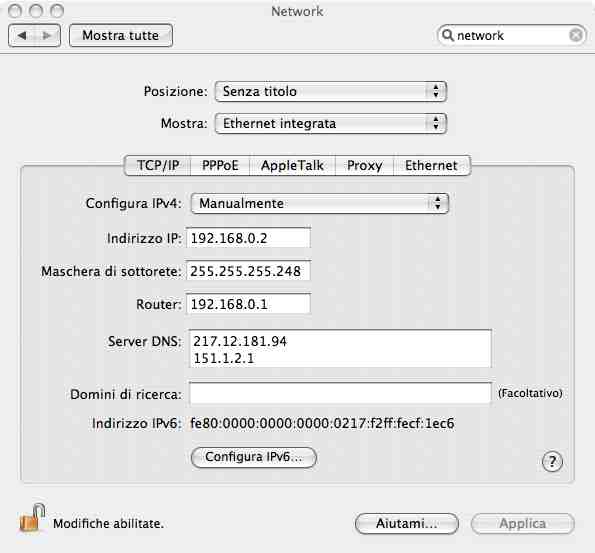This screenshot has height=553, width=595.
Task: Switch to the AppleTalk tab
Action: pyautogui.click(x=292, y=165)
